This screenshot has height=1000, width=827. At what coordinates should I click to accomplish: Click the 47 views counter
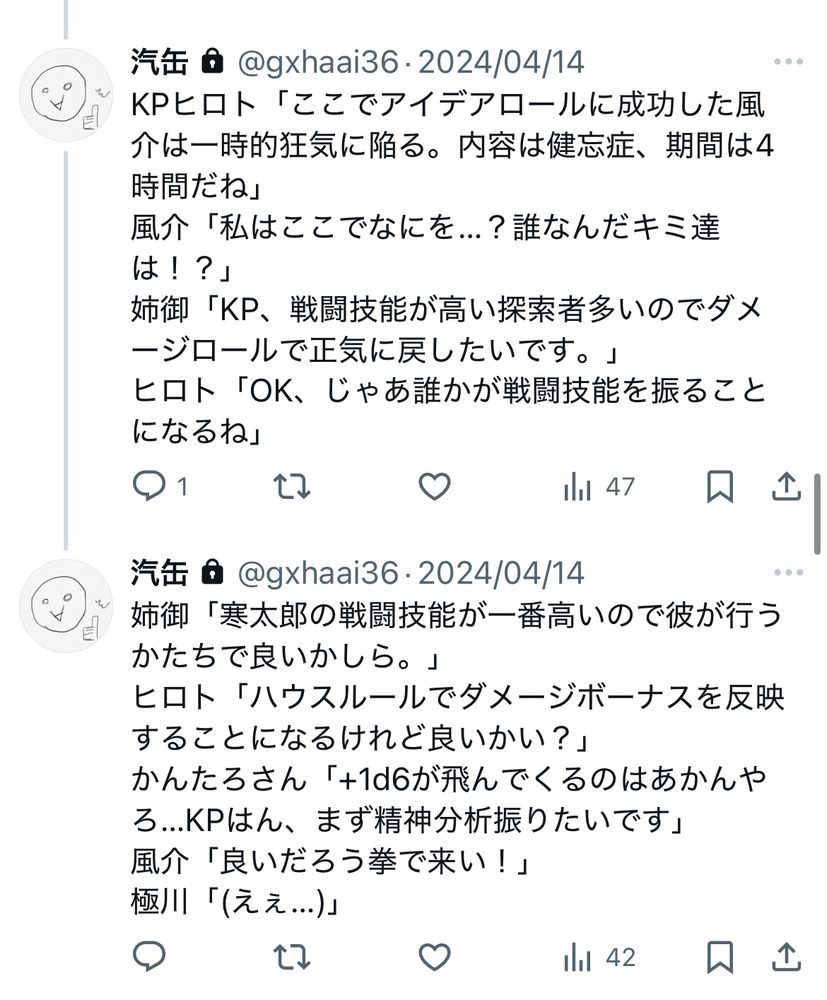pos(621,487)
